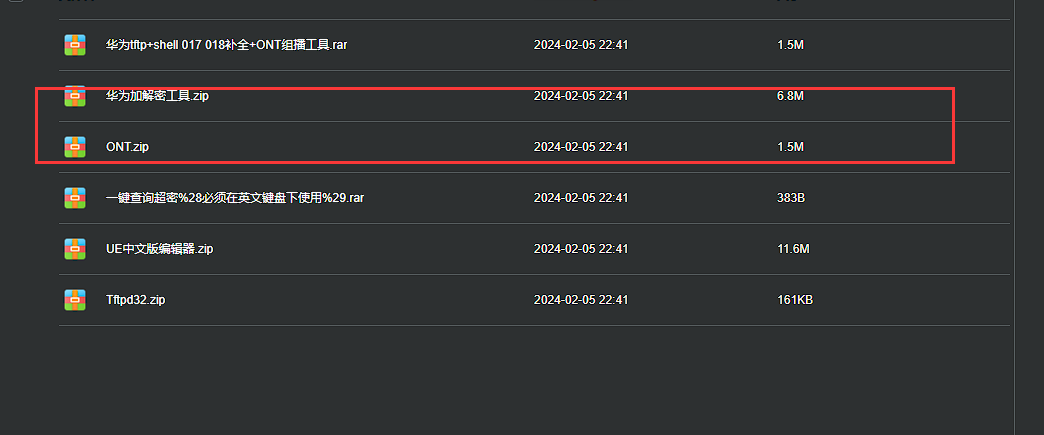Click the archive icon for 华为tftp+shell rar file
Image resolution: width=1044 pixels, height=435 pixels.
point(75,45)
